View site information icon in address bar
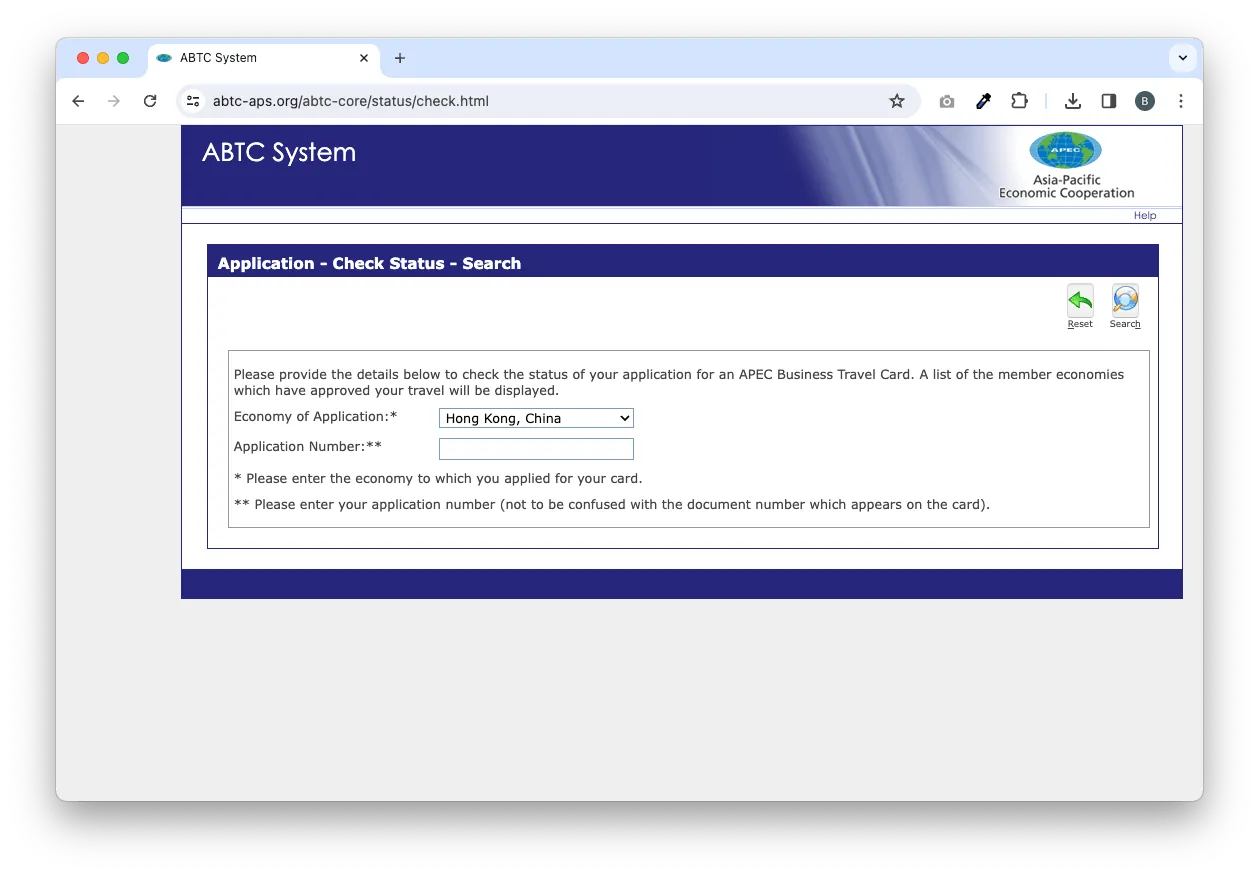Image resolution: width=1259 pixels, height=875 pixels. 194,101
